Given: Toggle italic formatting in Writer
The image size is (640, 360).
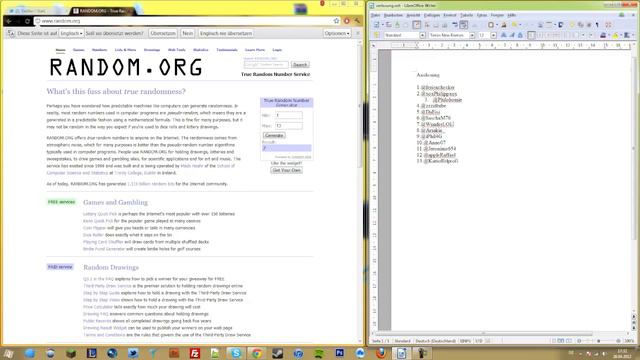Looking at the screenshot, I should click(x=512, y=35).
